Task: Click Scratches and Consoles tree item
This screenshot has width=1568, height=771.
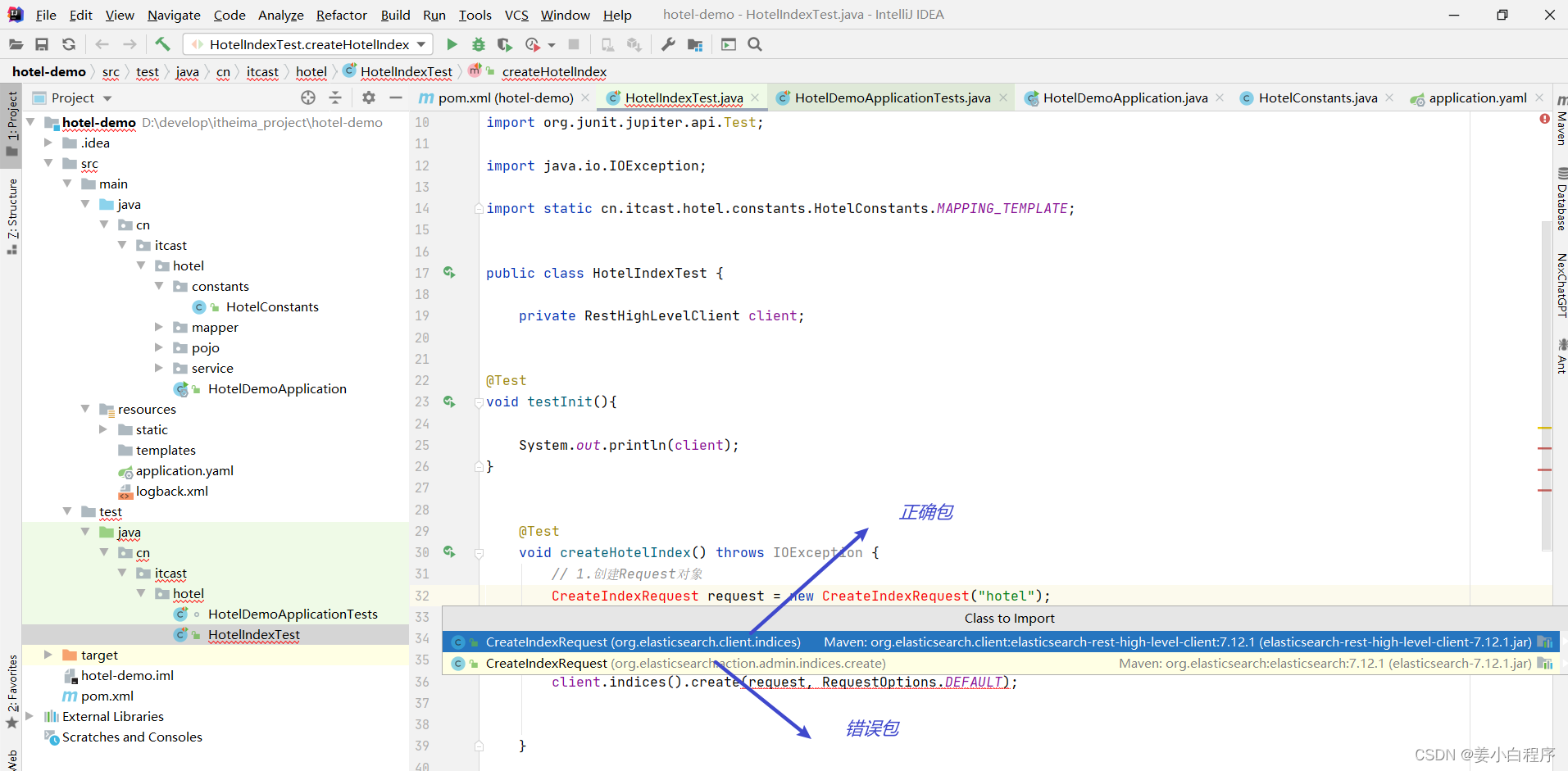Action: (132, 737)
